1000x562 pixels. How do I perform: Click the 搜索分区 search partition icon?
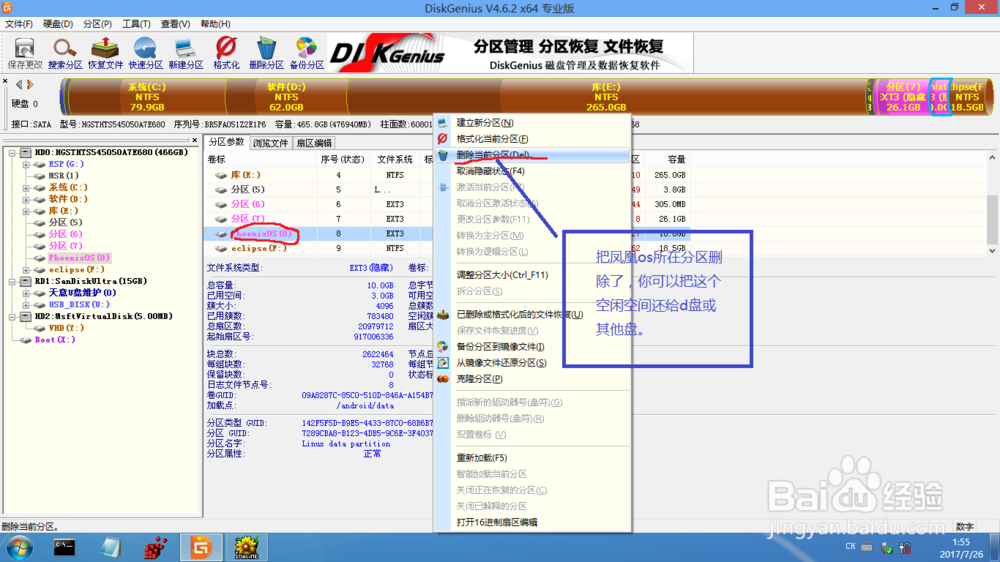tap(65, 54)
